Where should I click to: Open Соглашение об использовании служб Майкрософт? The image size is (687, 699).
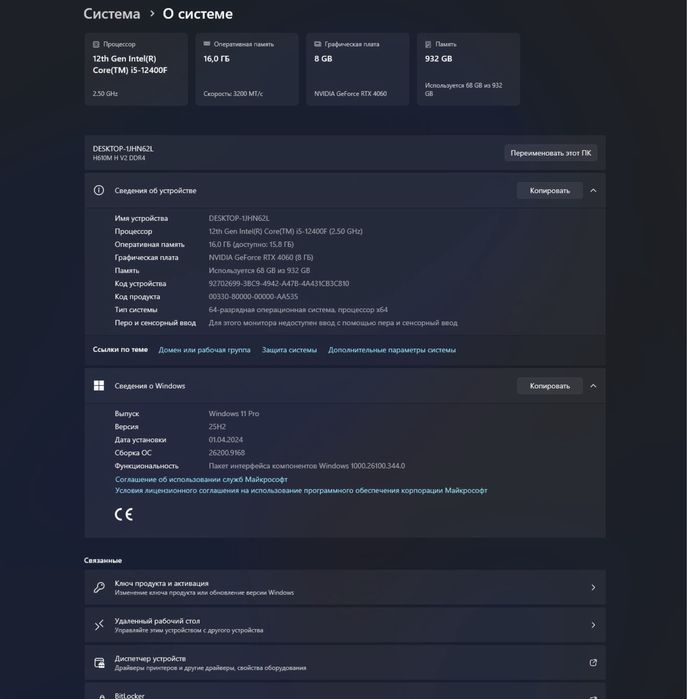201,479
